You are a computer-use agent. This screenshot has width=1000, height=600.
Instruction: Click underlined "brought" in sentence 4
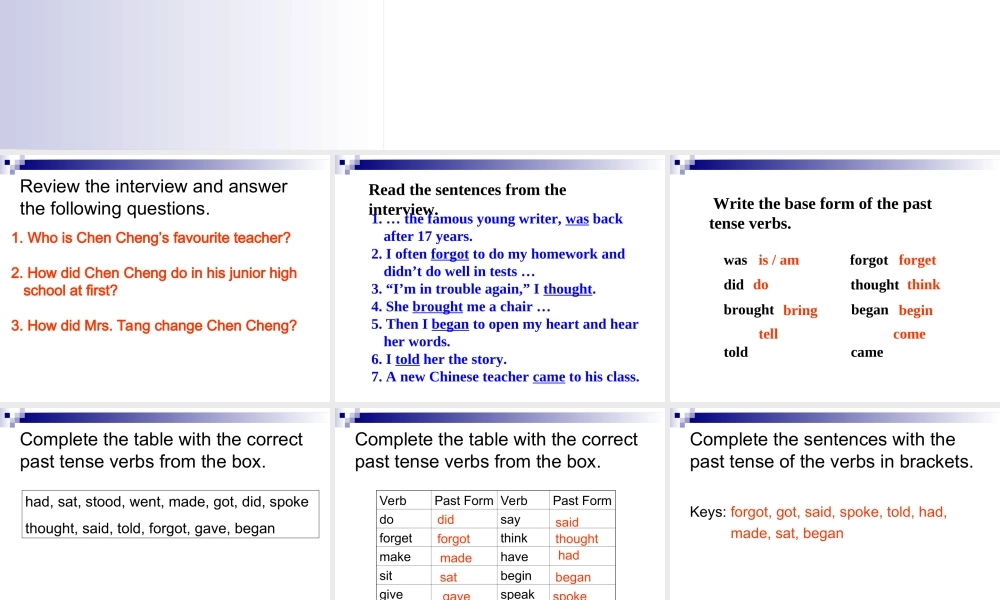(x=437, y=307)
